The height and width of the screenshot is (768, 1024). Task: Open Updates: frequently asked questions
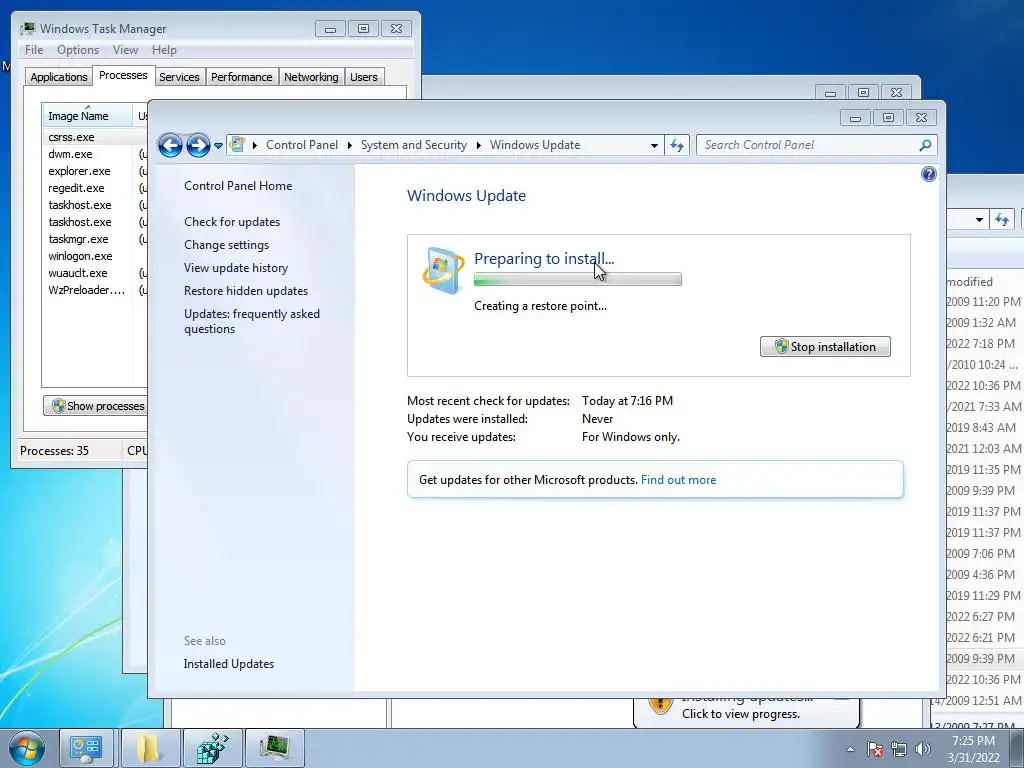251,321
